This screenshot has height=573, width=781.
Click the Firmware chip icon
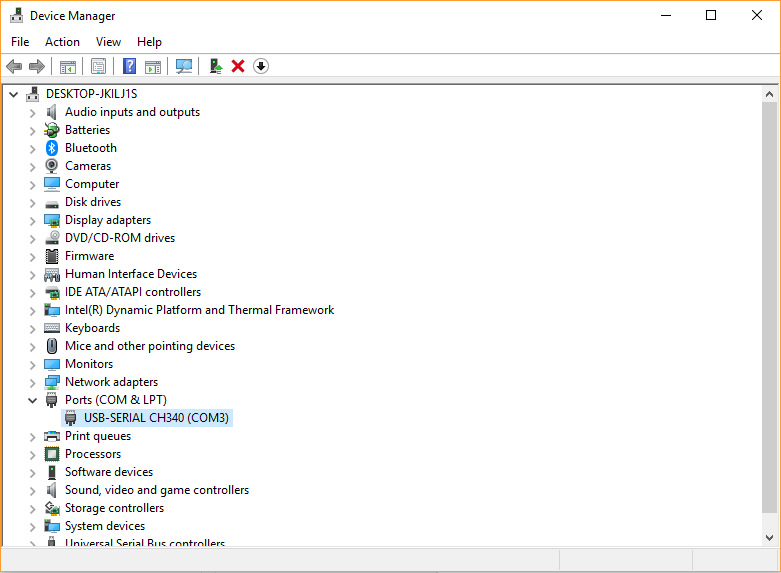click(x=52, y=256)
